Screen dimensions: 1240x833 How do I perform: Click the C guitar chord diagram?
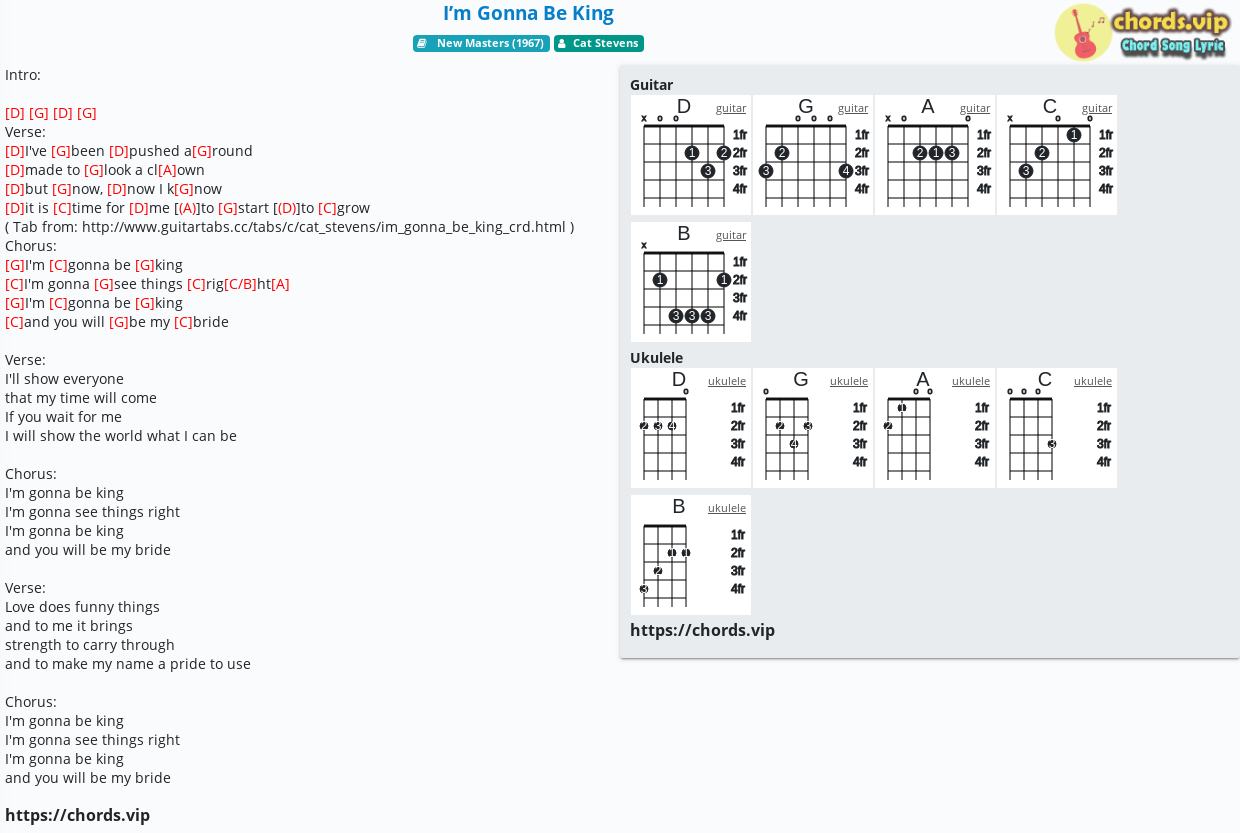click(1057, 155)
